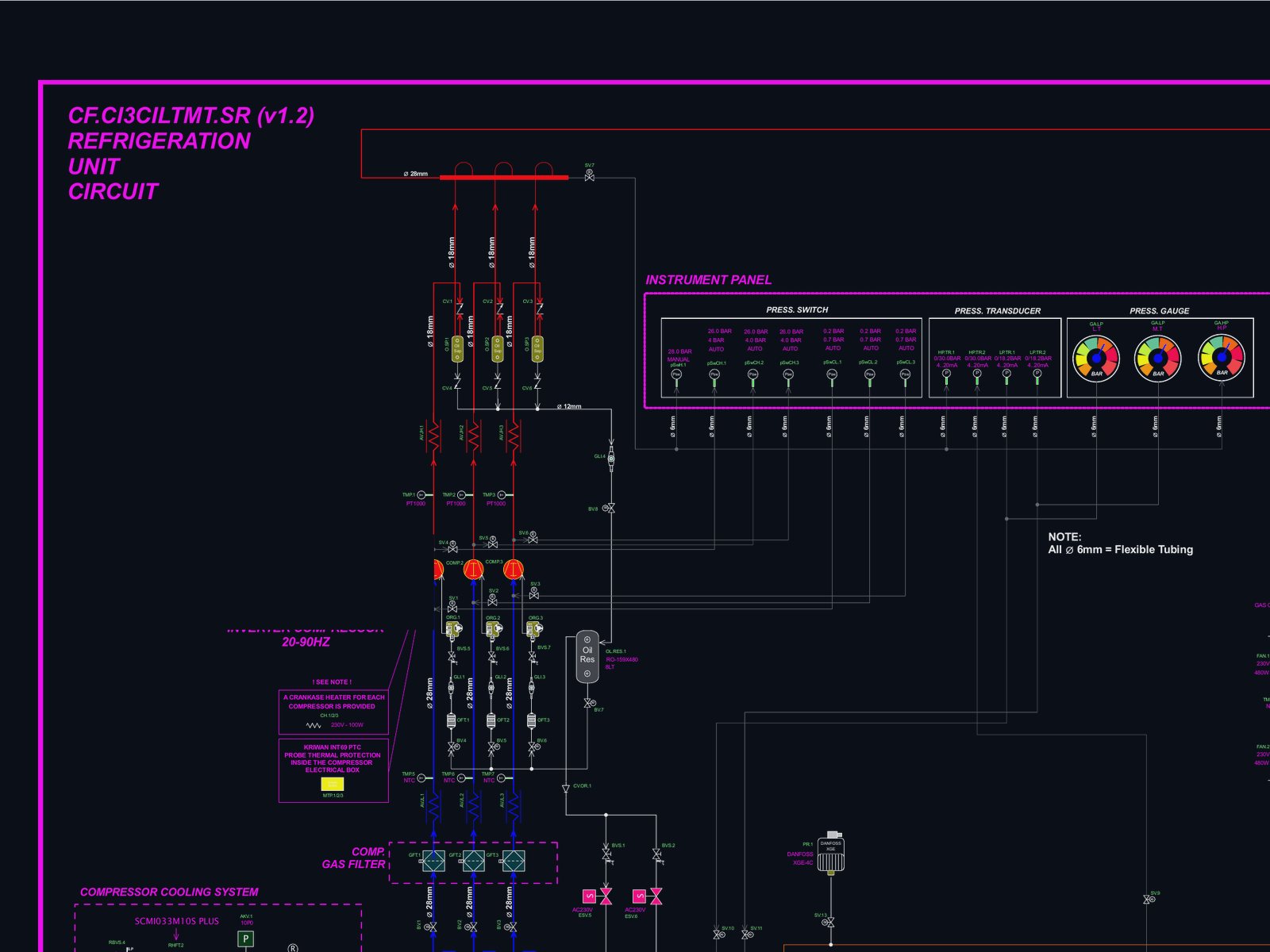The height and width of the screenshot is (952, 1270).
Task: Select the O.SP3 oil separator symbol
Action: (x=537, y=348)
